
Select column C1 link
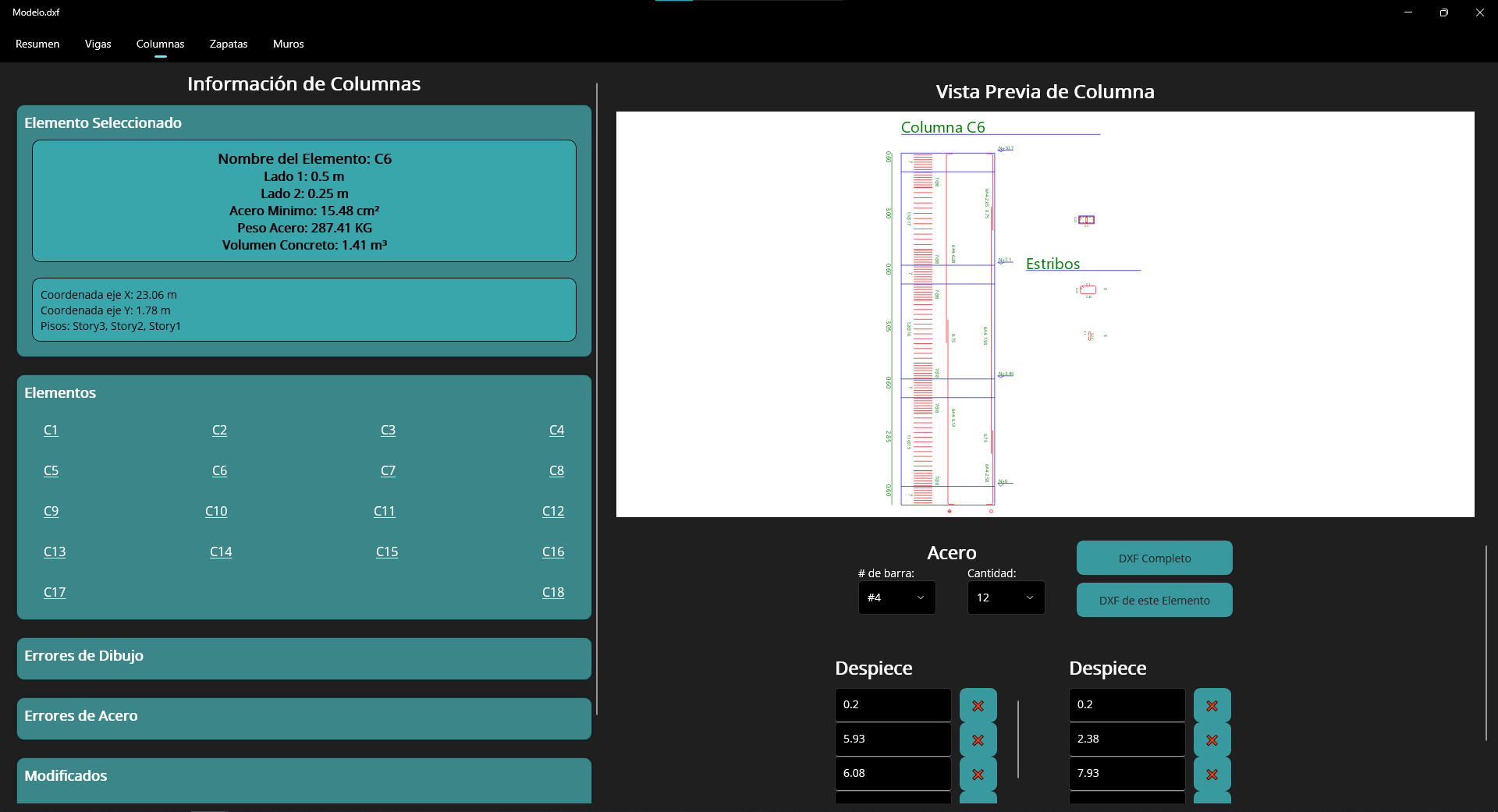coord(51,431)
